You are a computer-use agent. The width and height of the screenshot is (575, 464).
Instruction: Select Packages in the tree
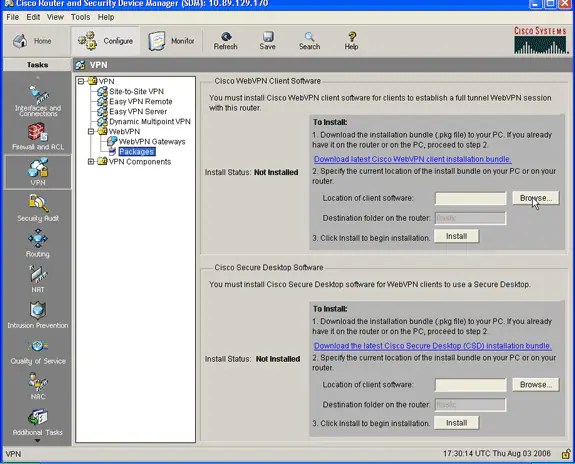coord(136,151)
